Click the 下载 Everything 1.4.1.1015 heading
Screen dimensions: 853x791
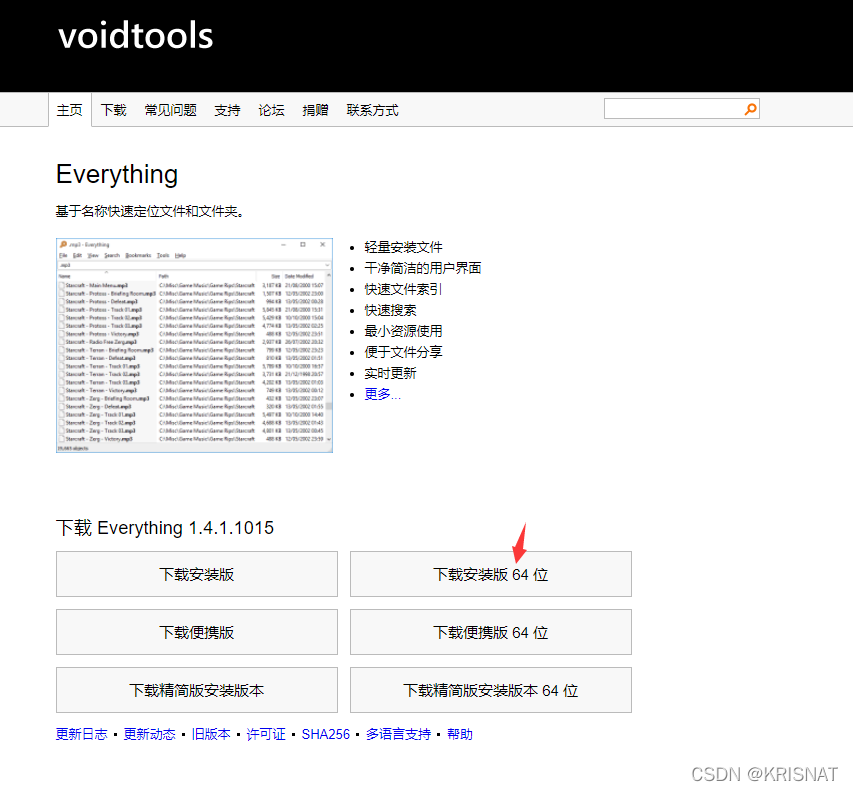[165, 528]
